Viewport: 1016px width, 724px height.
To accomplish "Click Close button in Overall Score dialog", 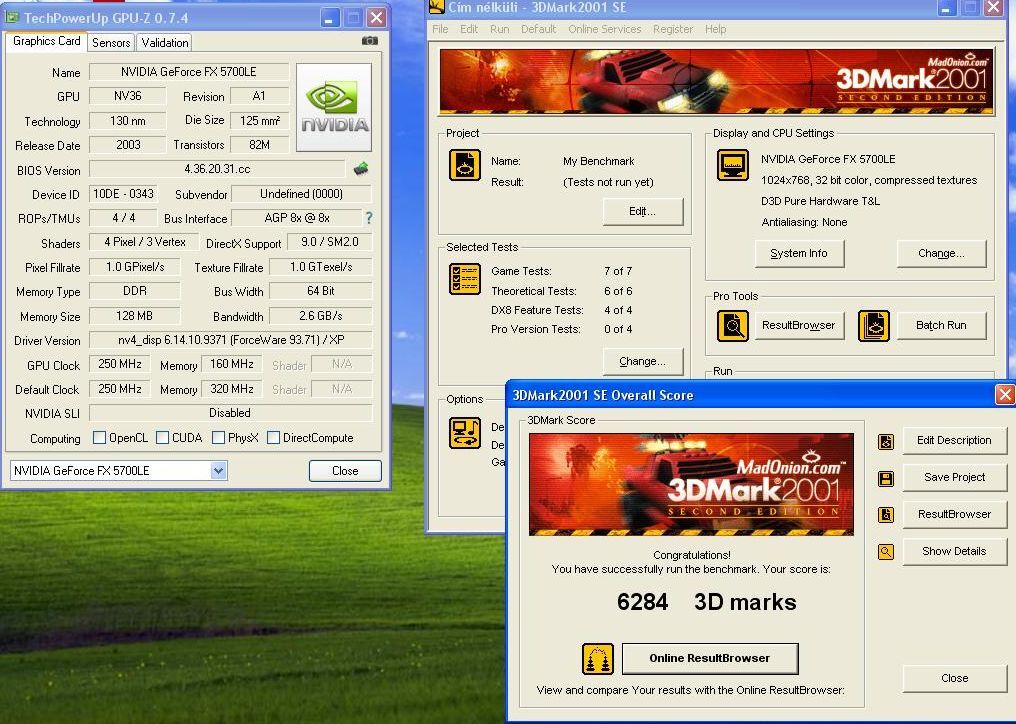I will 954,679.
